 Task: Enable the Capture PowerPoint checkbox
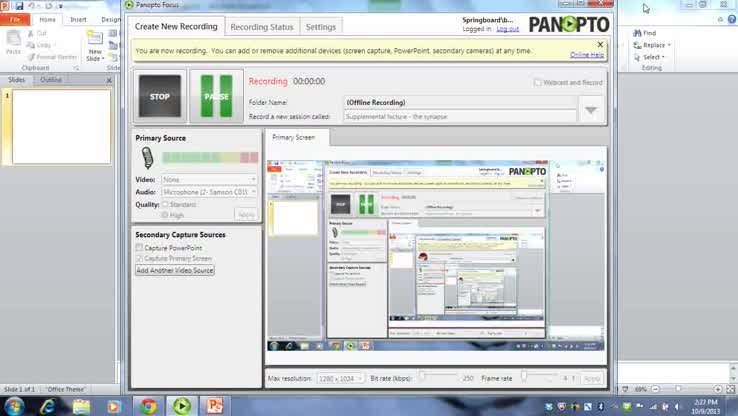pyautogui.click(x=140, y=247)
